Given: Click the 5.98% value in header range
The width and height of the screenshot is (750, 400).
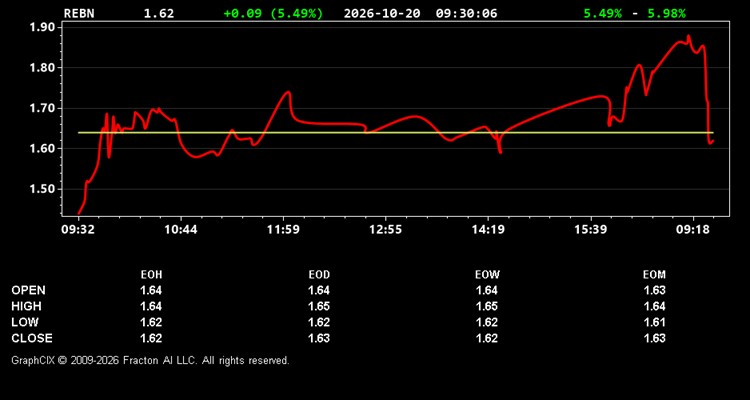Looking at the screenshot, I should 666,13.
